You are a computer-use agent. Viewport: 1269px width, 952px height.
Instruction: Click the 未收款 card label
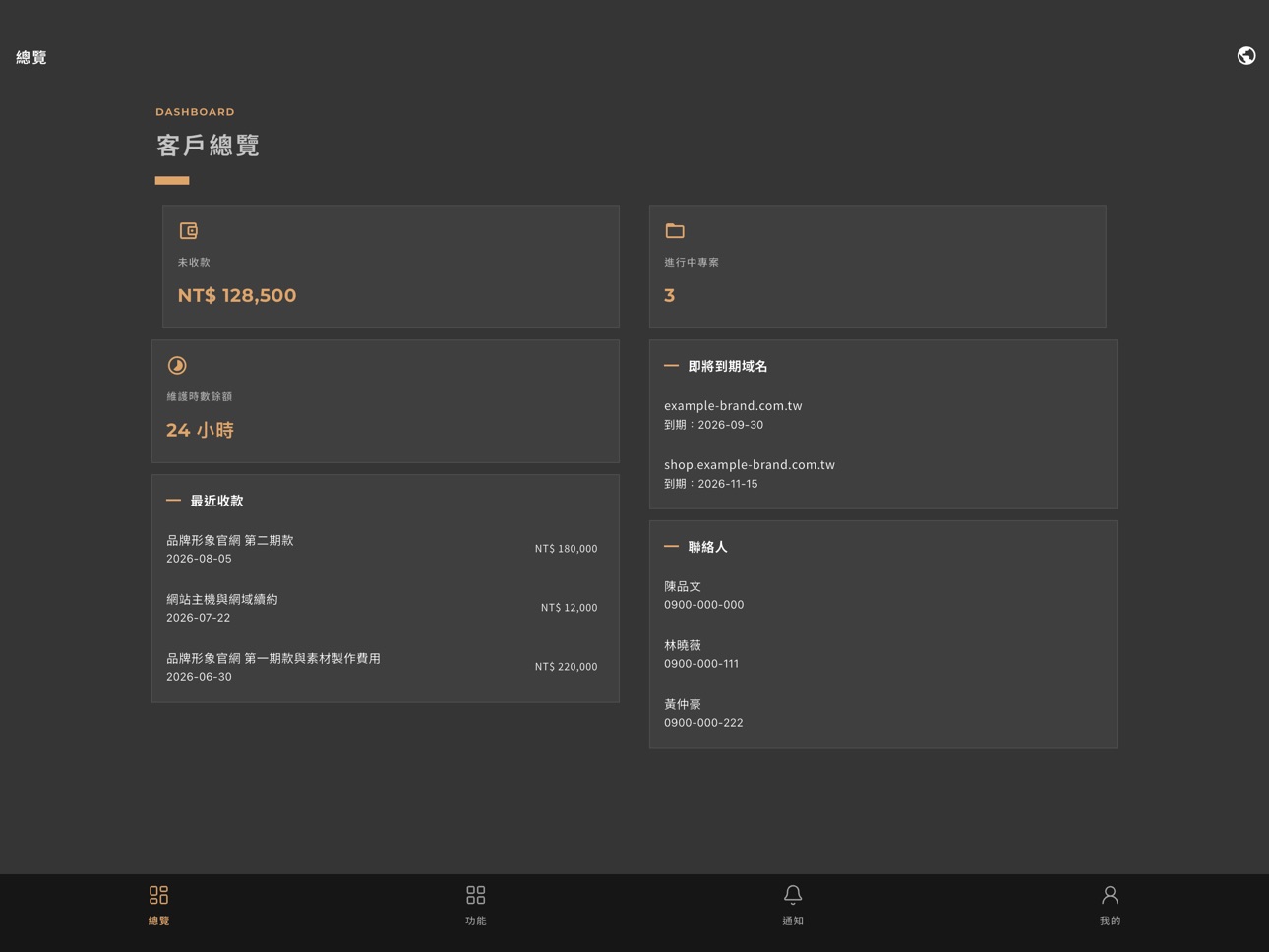194,263
